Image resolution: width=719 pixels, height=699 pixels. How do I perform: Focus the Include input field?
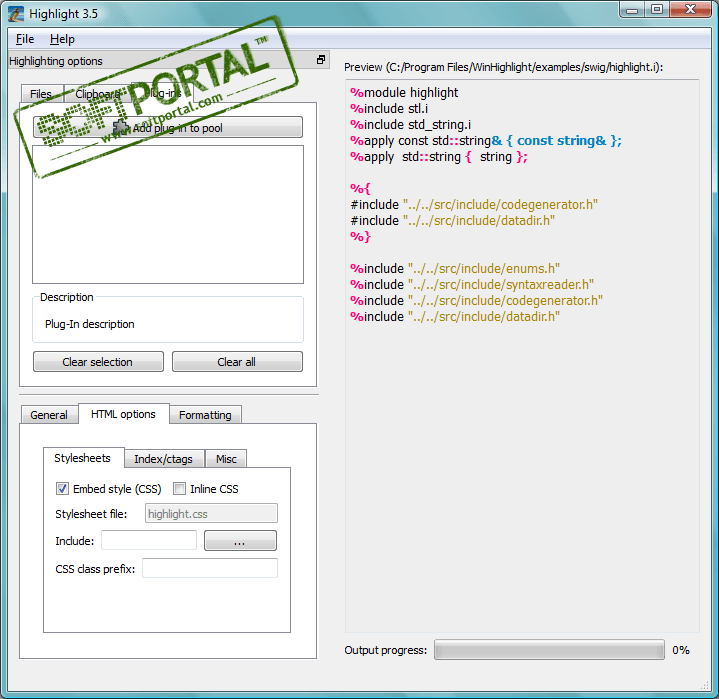(149, 541)
